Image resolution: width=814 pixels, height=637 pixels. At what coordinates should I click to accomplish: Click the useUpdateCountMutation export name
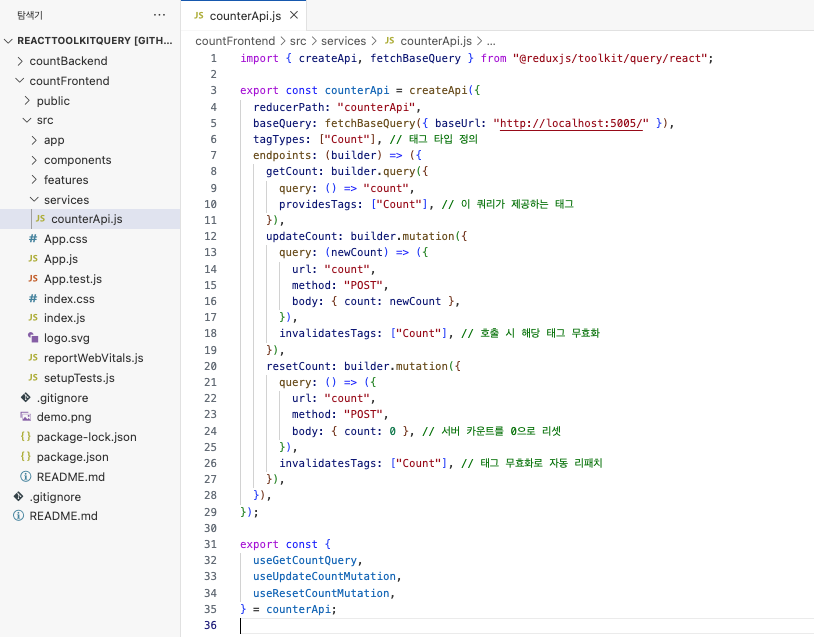point(324,576)
